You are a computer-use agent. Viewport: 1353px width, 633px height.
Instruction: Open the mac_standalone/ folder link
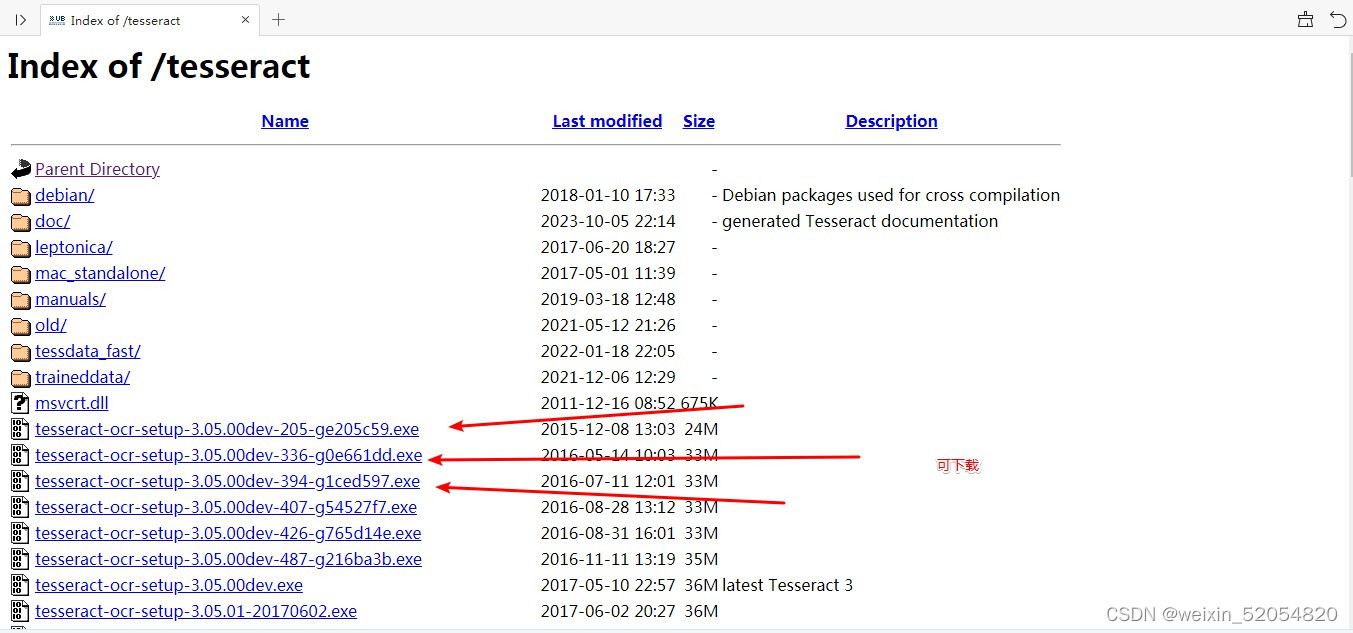click(x=100, y=273)
